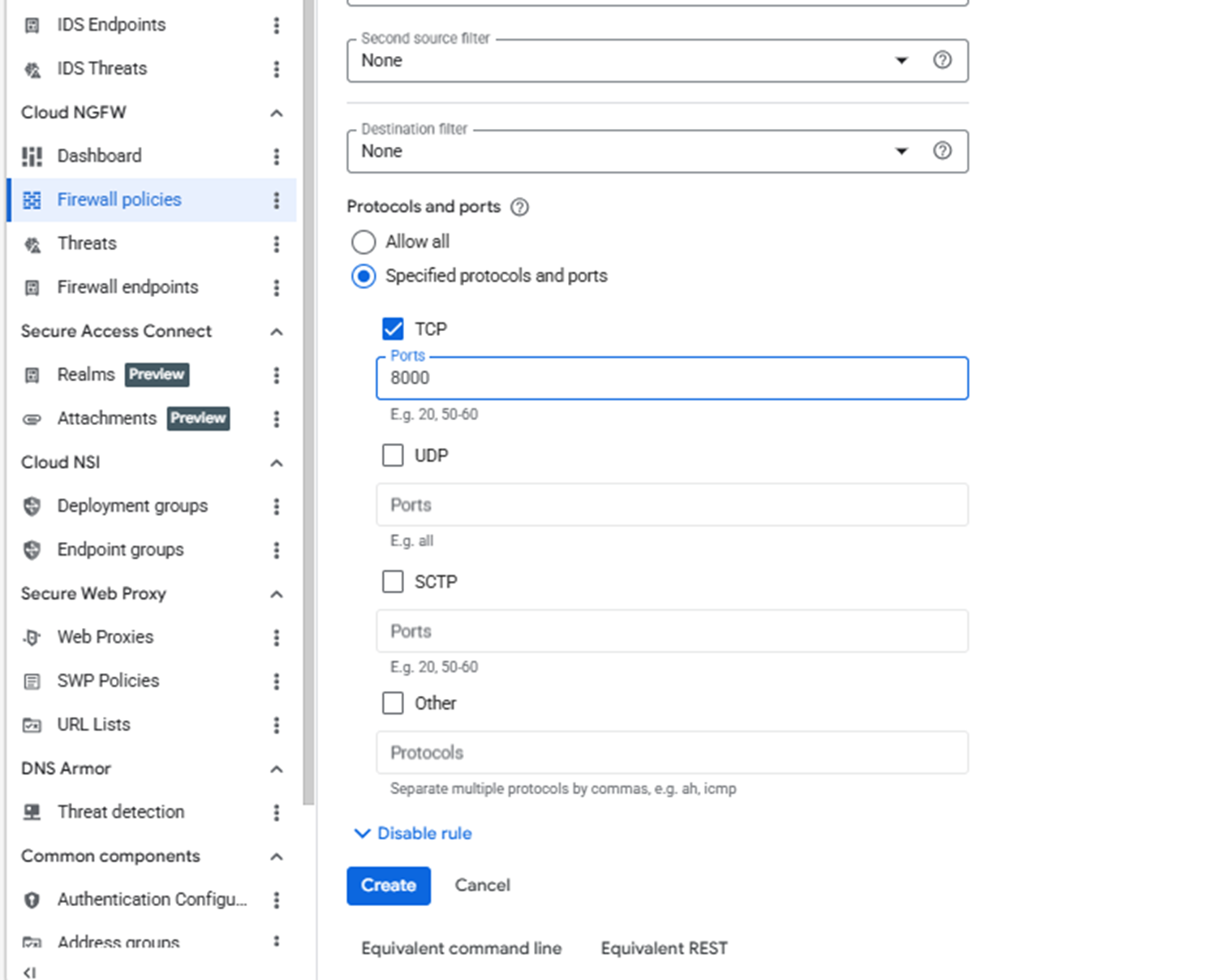
Task: Collapse the Cloud NGFW section
Action: pyautogui.click(x=277, y=113)
